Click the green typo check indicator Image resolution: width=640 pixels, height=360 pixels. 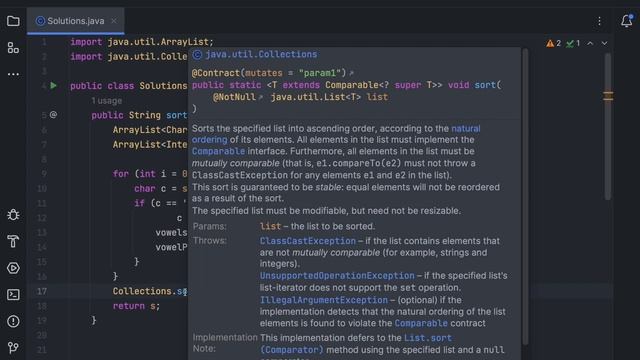[x=573, y=43]
